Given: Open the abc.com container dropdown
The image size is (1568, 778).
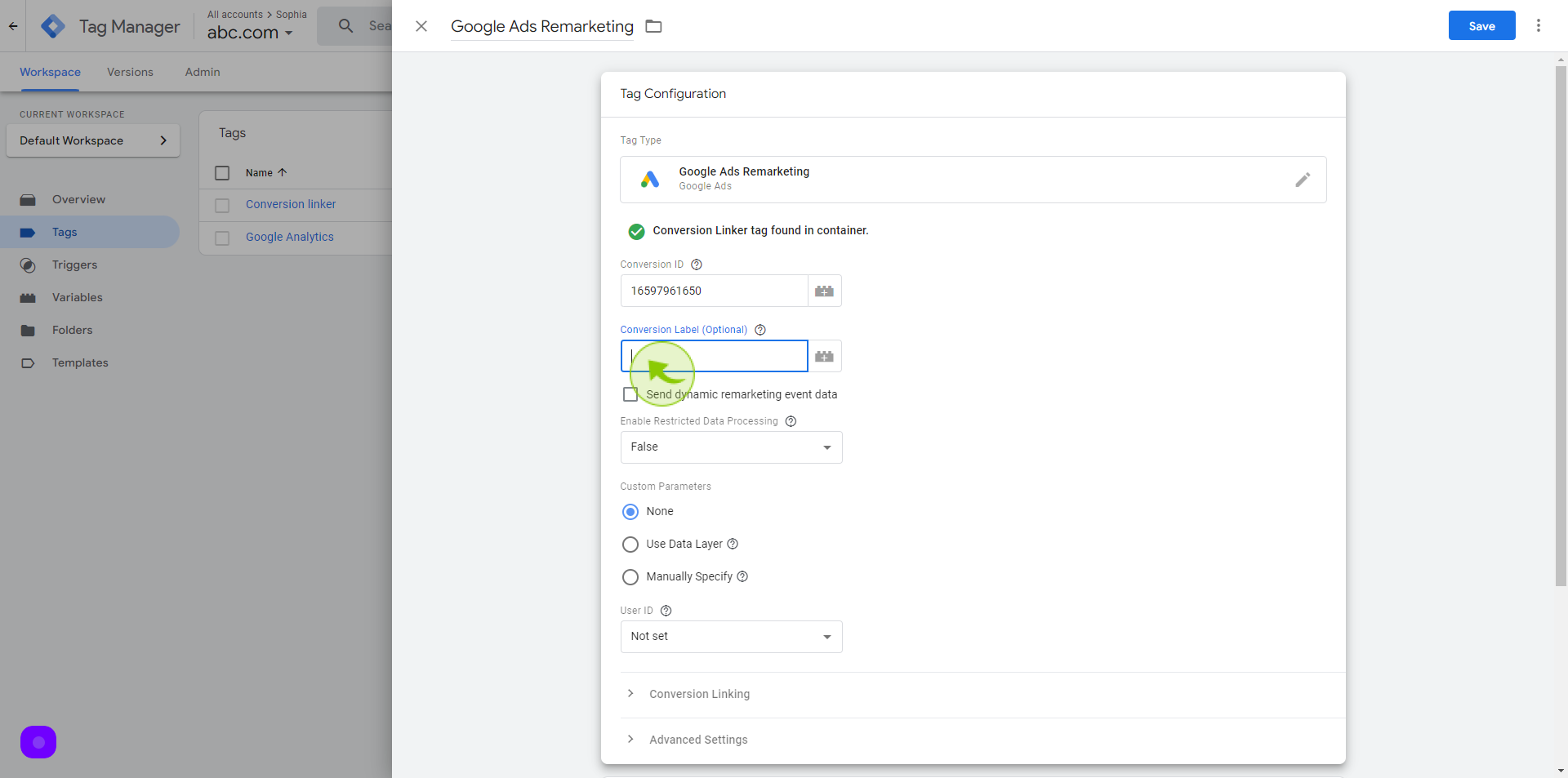Looking at the screenshot, I should 250,33.
